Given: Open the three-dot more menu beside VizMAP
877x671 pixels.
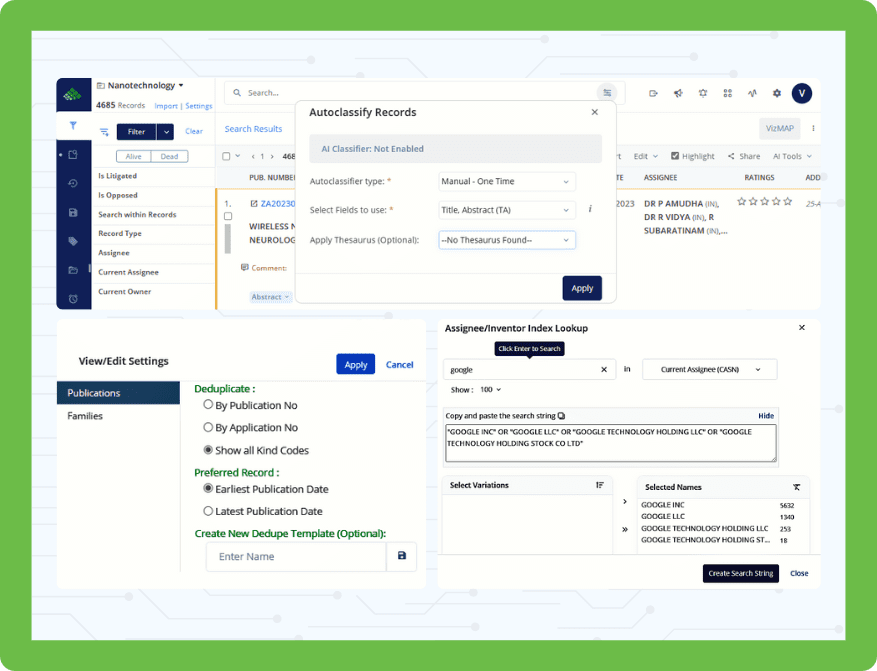Looking at the screenshot, I should (813, 129).
